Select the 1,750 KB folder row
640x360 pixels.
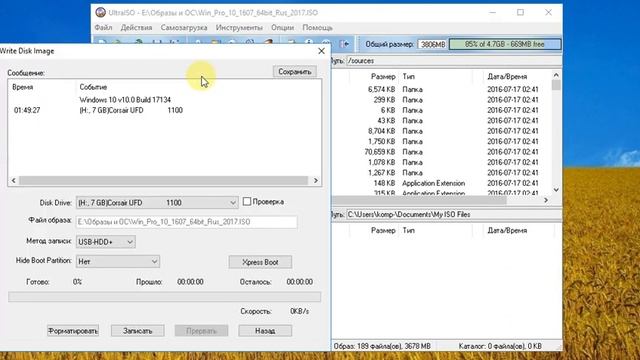tap(442, 141)
